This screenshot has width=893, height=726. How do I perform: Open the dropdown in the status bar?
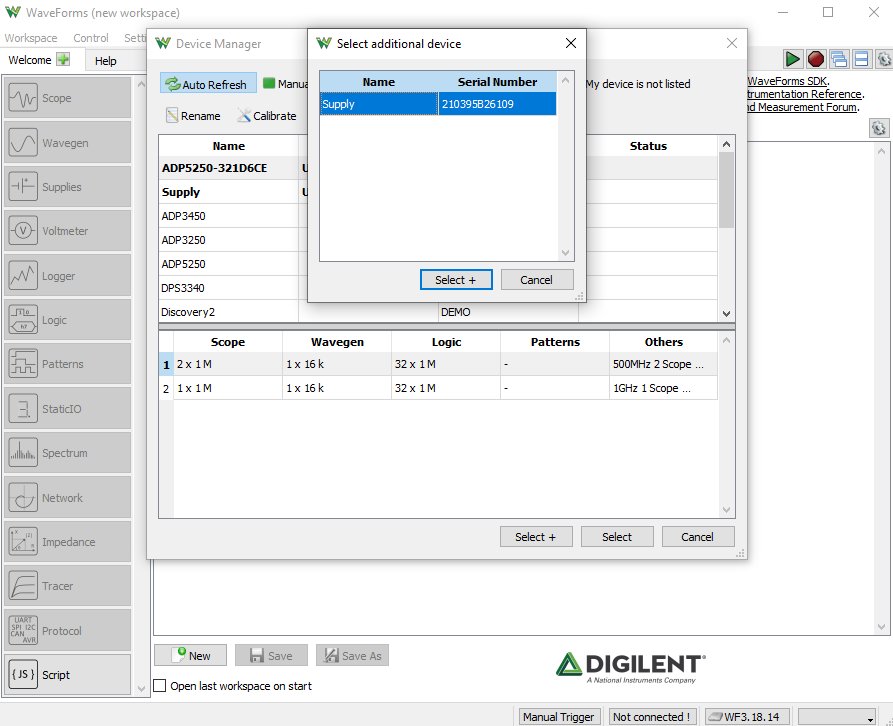[837, 717]
